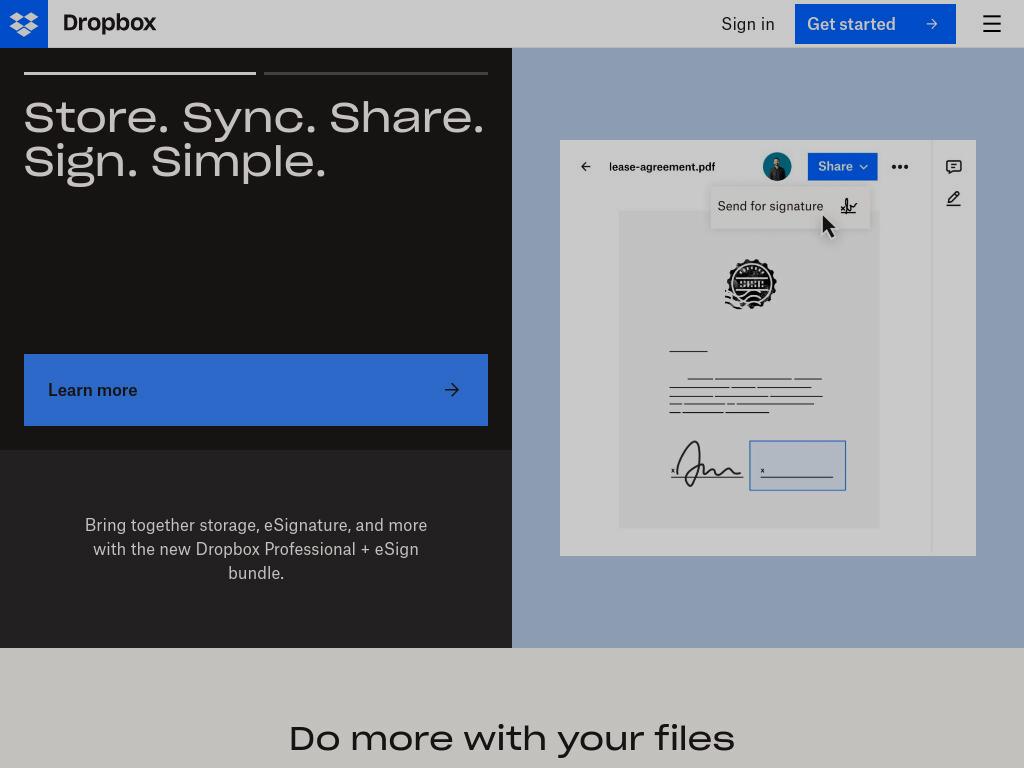The width and height of the screenshot is (1024, 768).
Task: Click the existing handwritten signature
Action: pos(707,464)
